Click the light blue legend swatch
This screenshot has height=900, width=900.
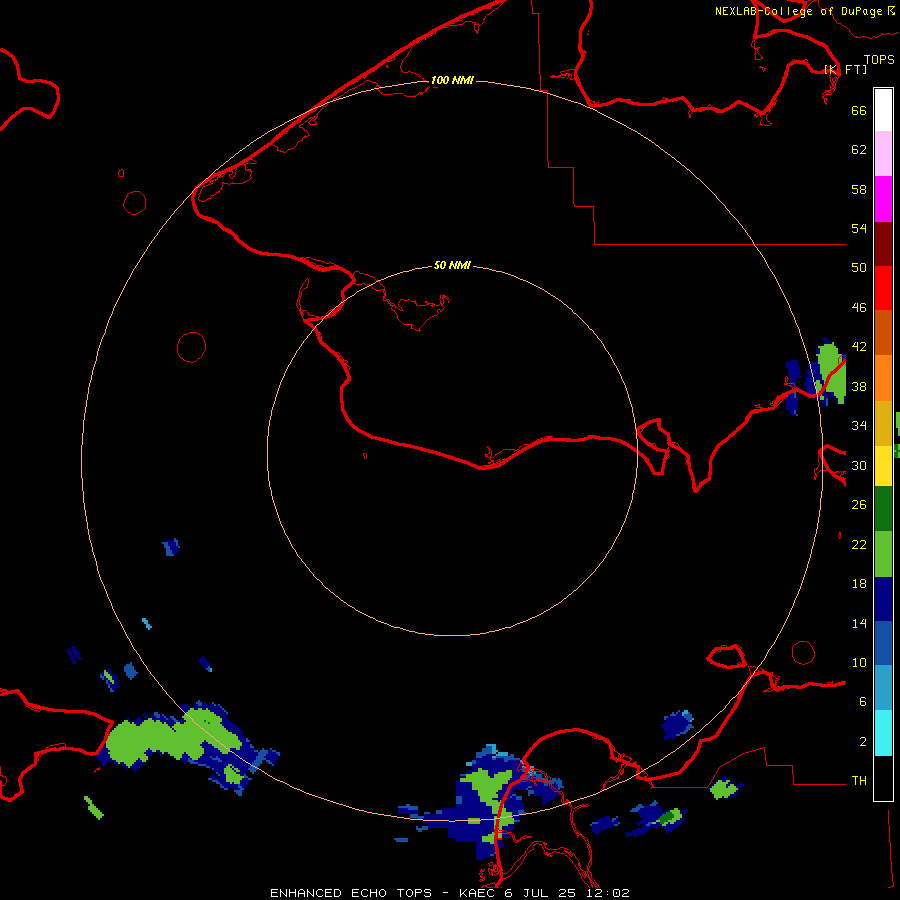point(883,688)
